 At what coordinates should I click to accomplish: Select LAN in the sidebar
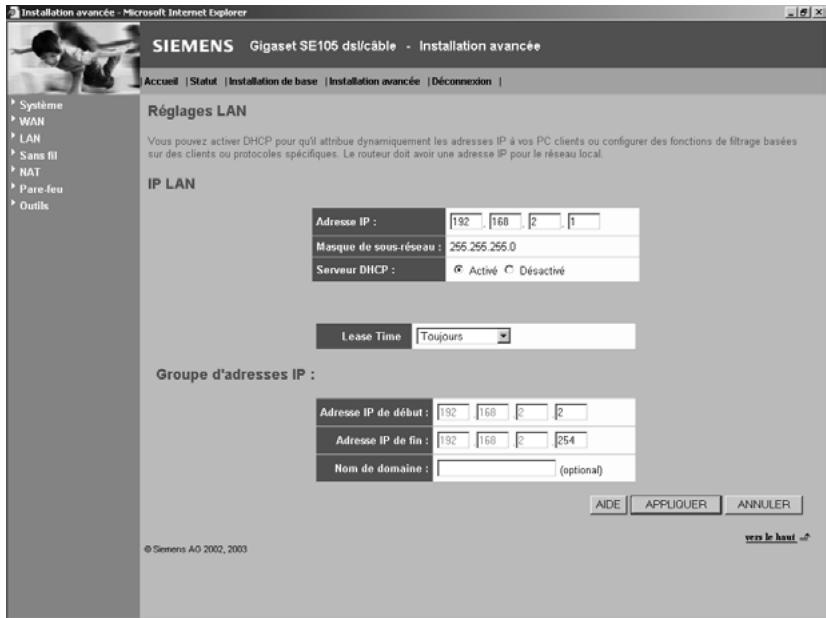pyautogui.click(x=30, y=139)
